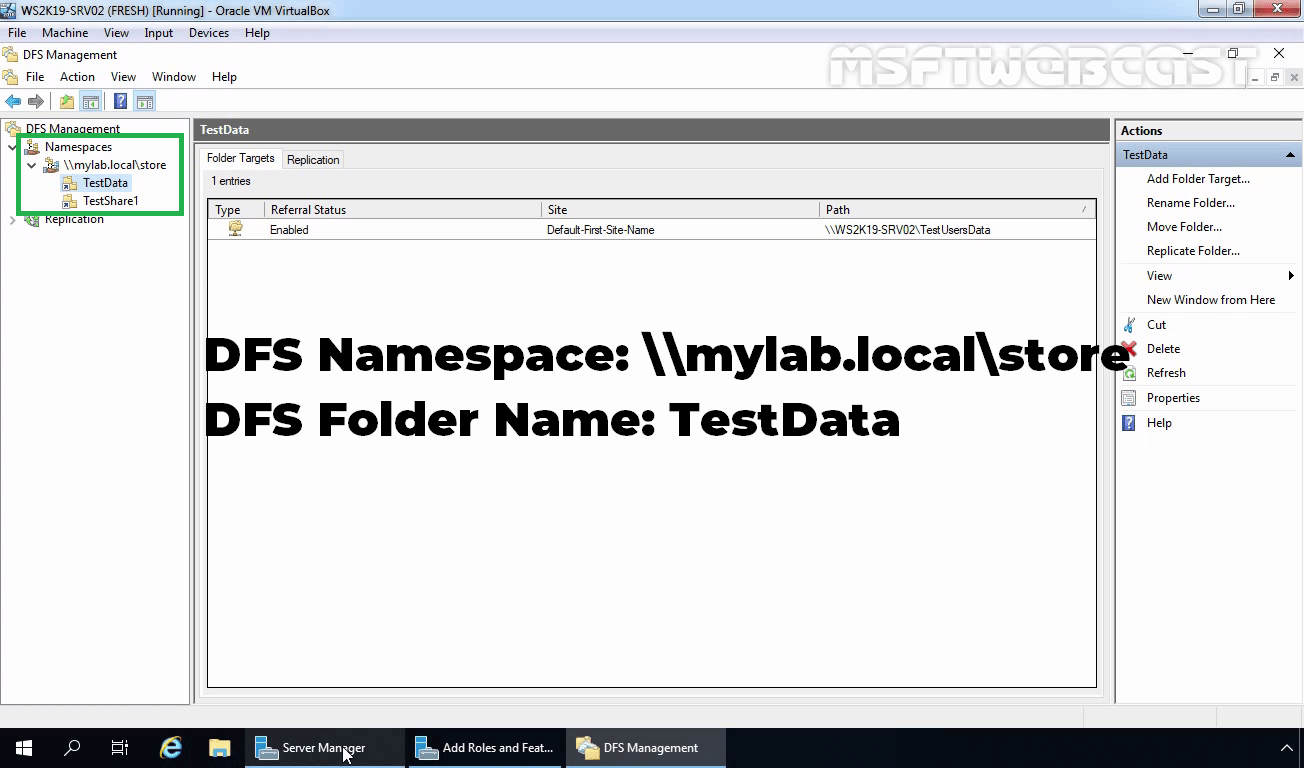This screenshot has height=768, width=1304.
Task: Click the Up one level folder icon
Action: coord(66,101)
